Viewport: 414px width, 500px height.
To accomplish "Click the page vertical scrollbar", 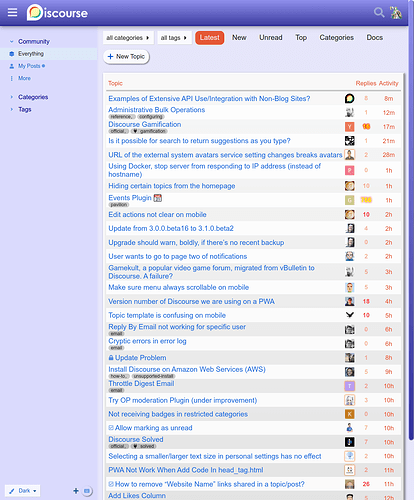I will point(411,220).
